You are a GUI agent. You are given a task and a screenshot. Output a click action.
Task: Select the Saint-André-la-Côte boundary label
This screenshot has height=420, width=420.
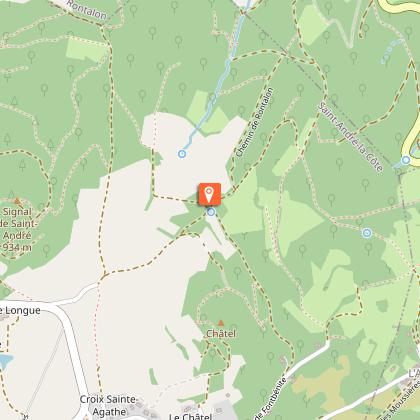pyautogui.click(x=351, y=137)
